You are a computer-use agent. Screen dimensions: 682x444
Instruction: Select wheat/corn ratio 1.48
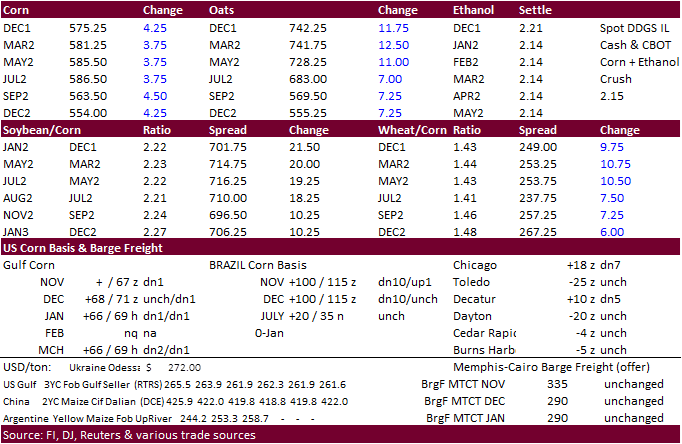click(465, 232)
